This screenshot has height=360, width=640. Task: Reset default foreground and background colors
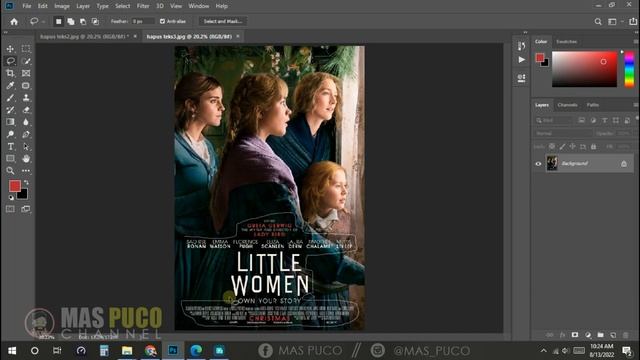[x=11, y=198]
